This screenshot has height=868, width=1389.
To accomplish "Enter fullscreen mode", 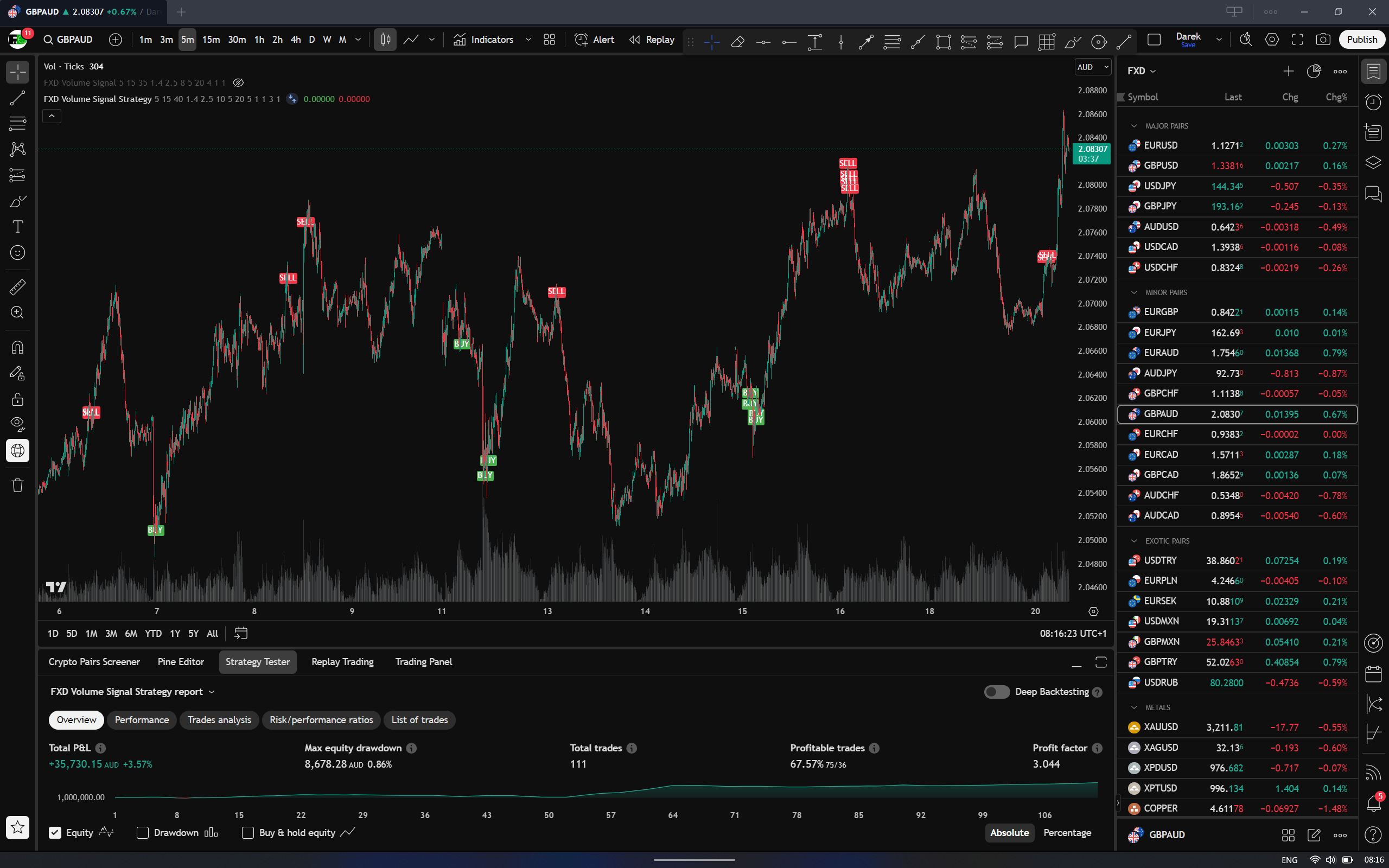I will (1297, 40).
